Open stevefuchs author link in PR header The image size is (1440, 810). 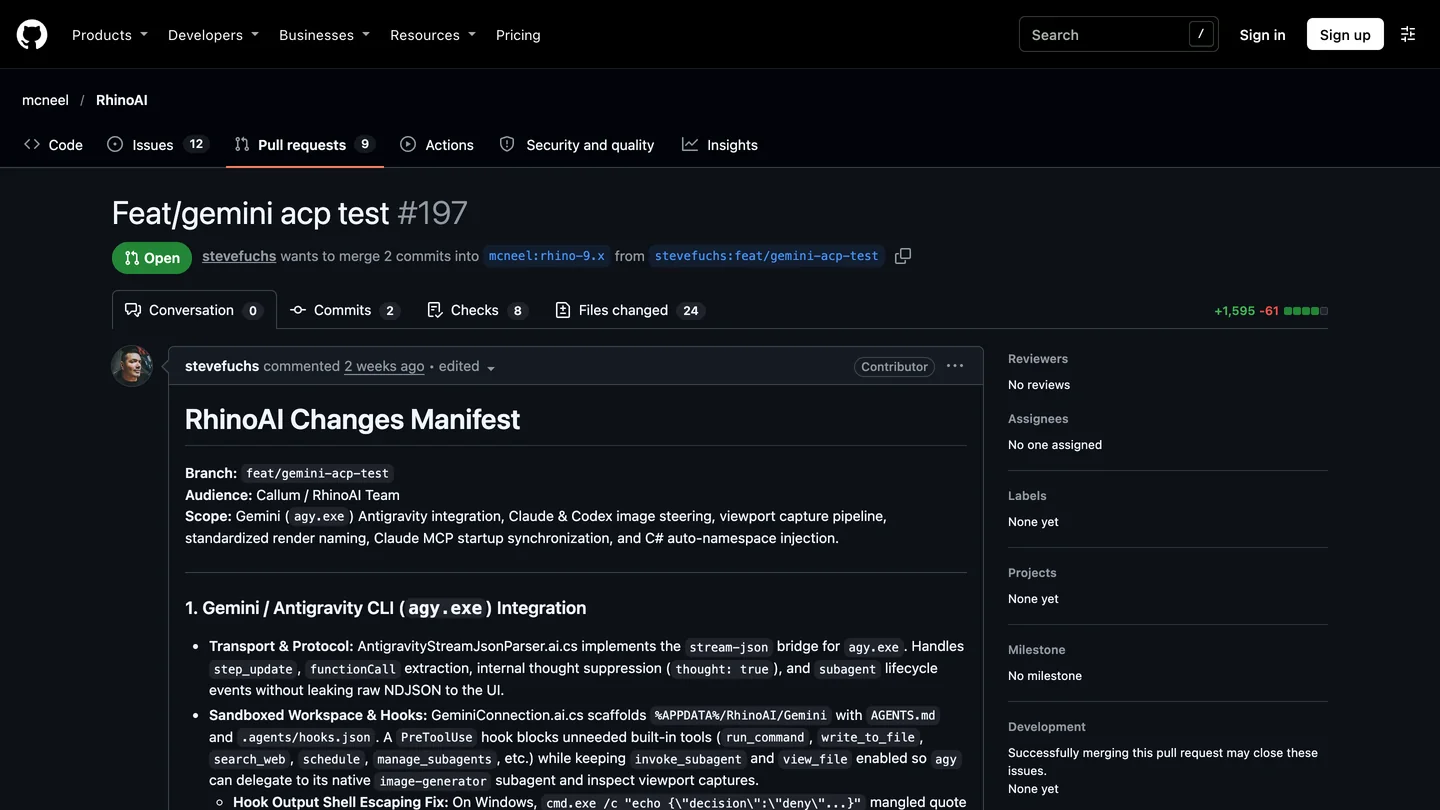pos(239,256)
